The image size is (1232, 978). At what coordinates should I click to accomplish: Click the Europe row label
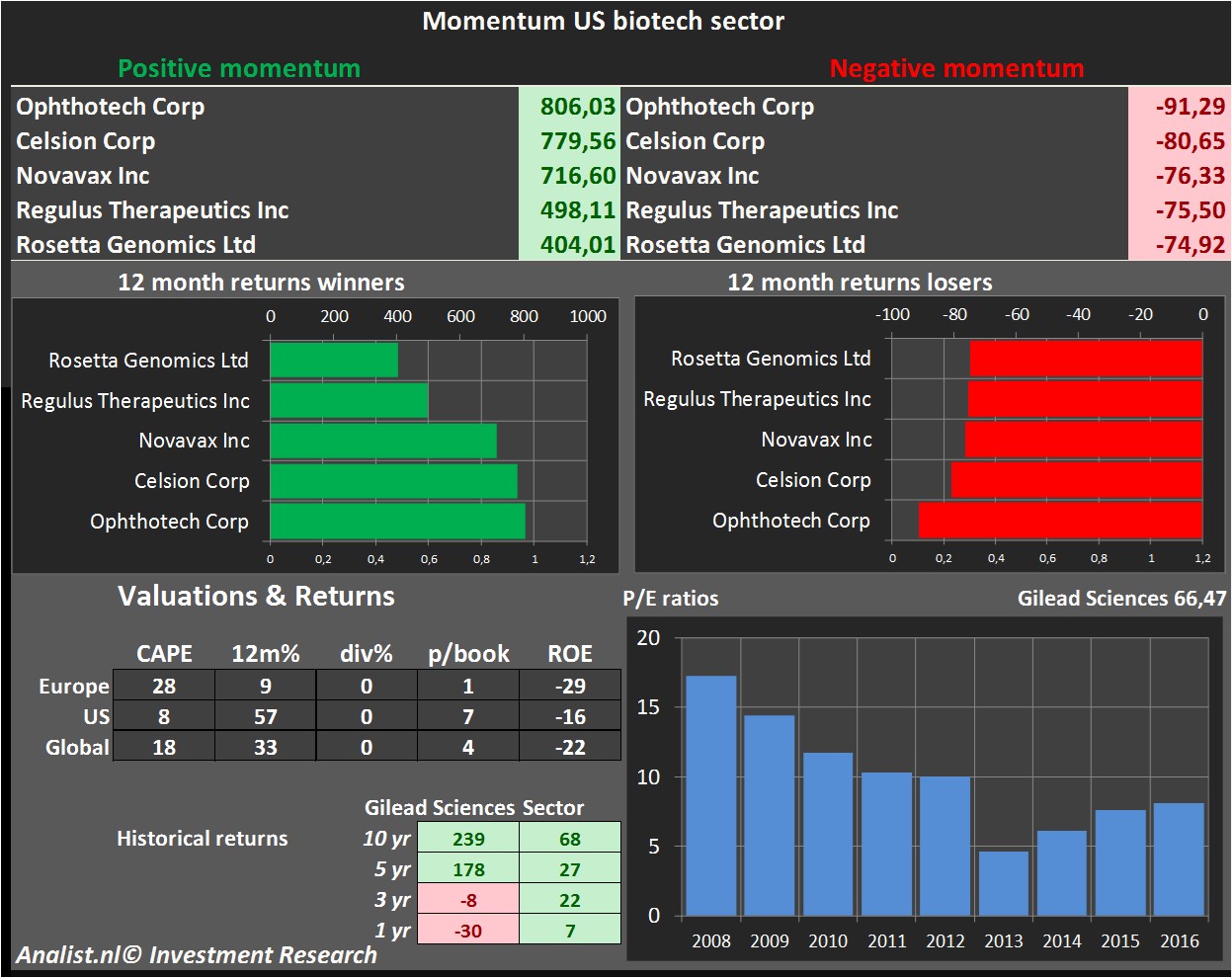(74, 686)
